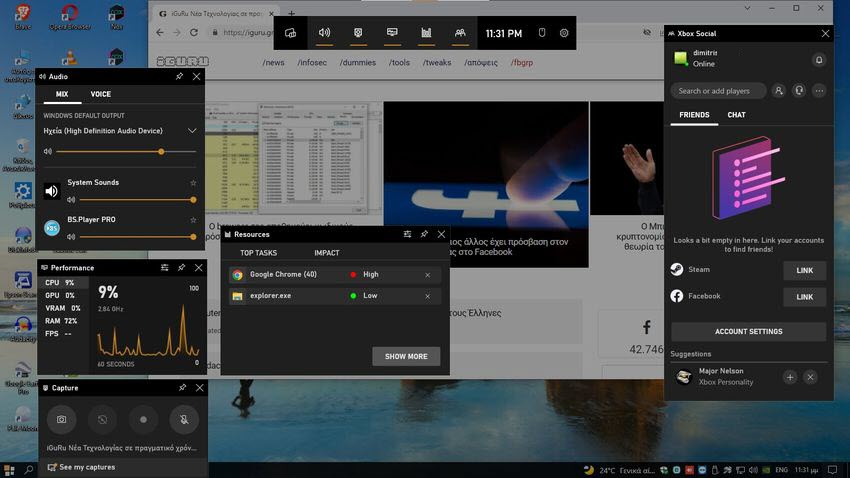Viewport: 850px width, 478px height.
Task: Take a screenshot with the Capture camera icon
Action: click(x=61, y=419)
